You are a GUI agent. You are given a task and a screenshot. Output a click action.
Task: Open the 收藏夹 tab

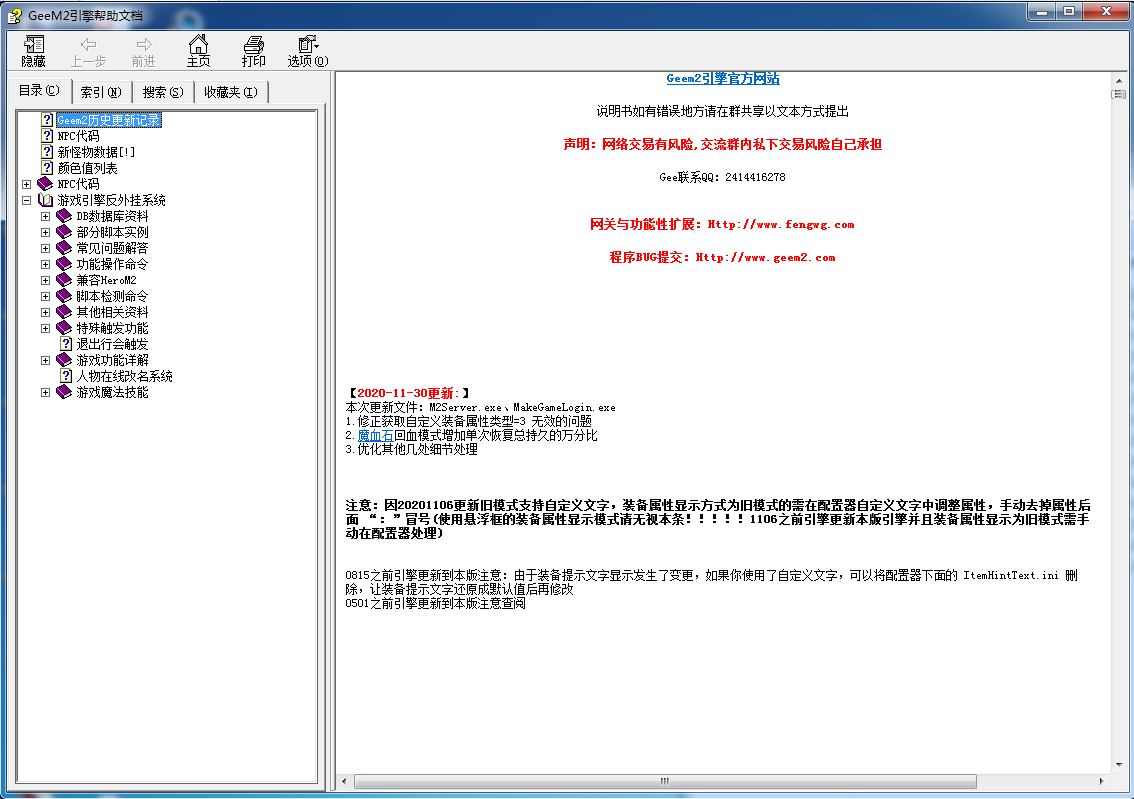pyautogui.click(x=230, y=92)
